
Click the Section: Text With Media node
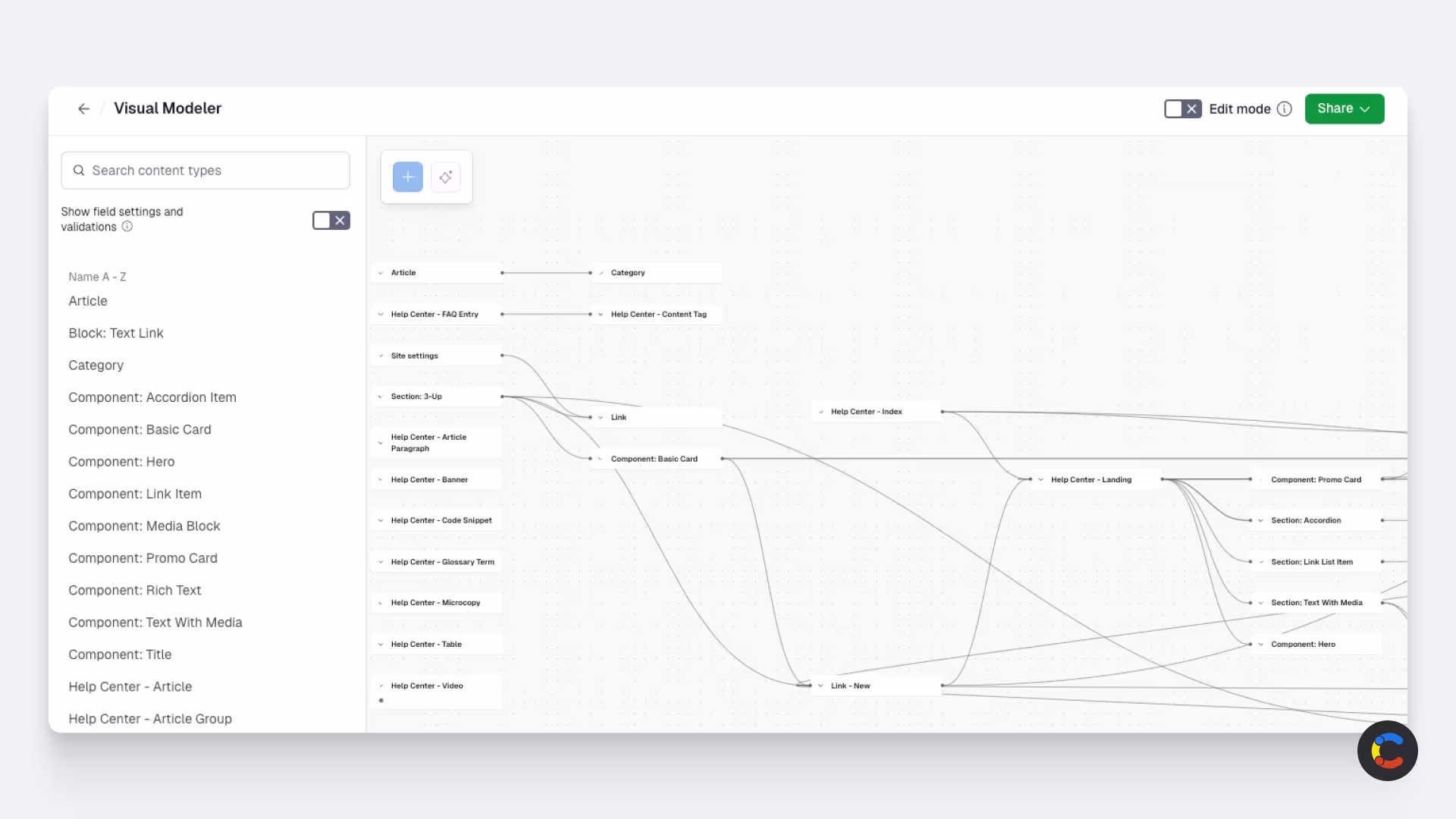coord(1316,603)
